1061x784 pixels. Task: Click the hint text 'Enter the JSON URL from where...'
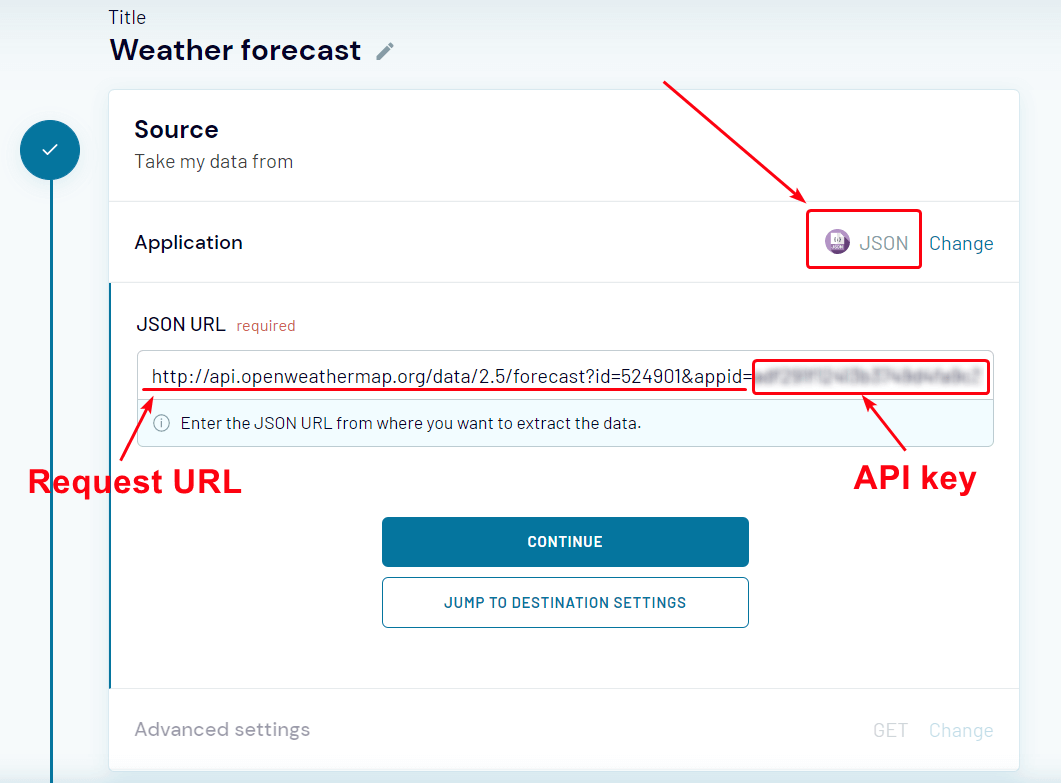click(411, 423)
